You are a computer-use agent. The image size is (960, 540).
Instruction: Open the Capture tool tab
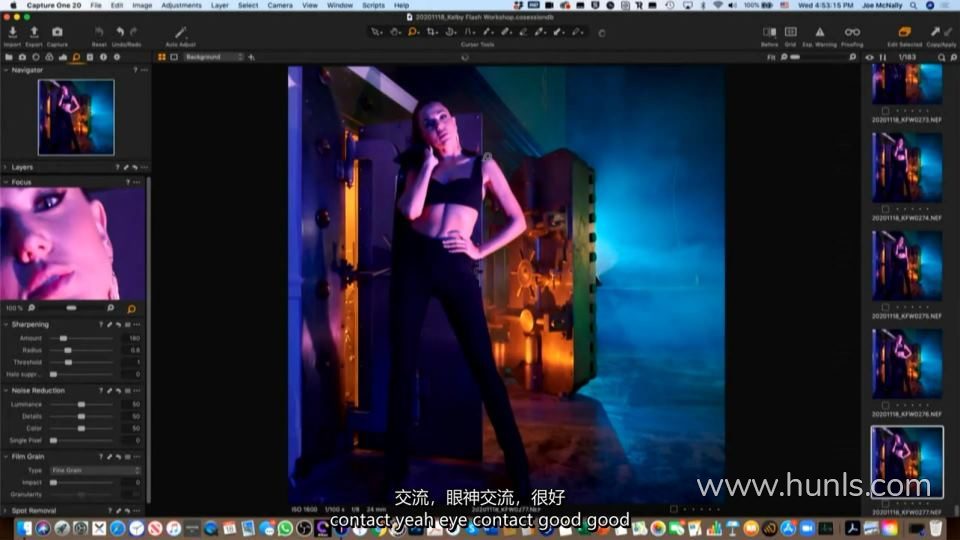(x=22, y=57)
